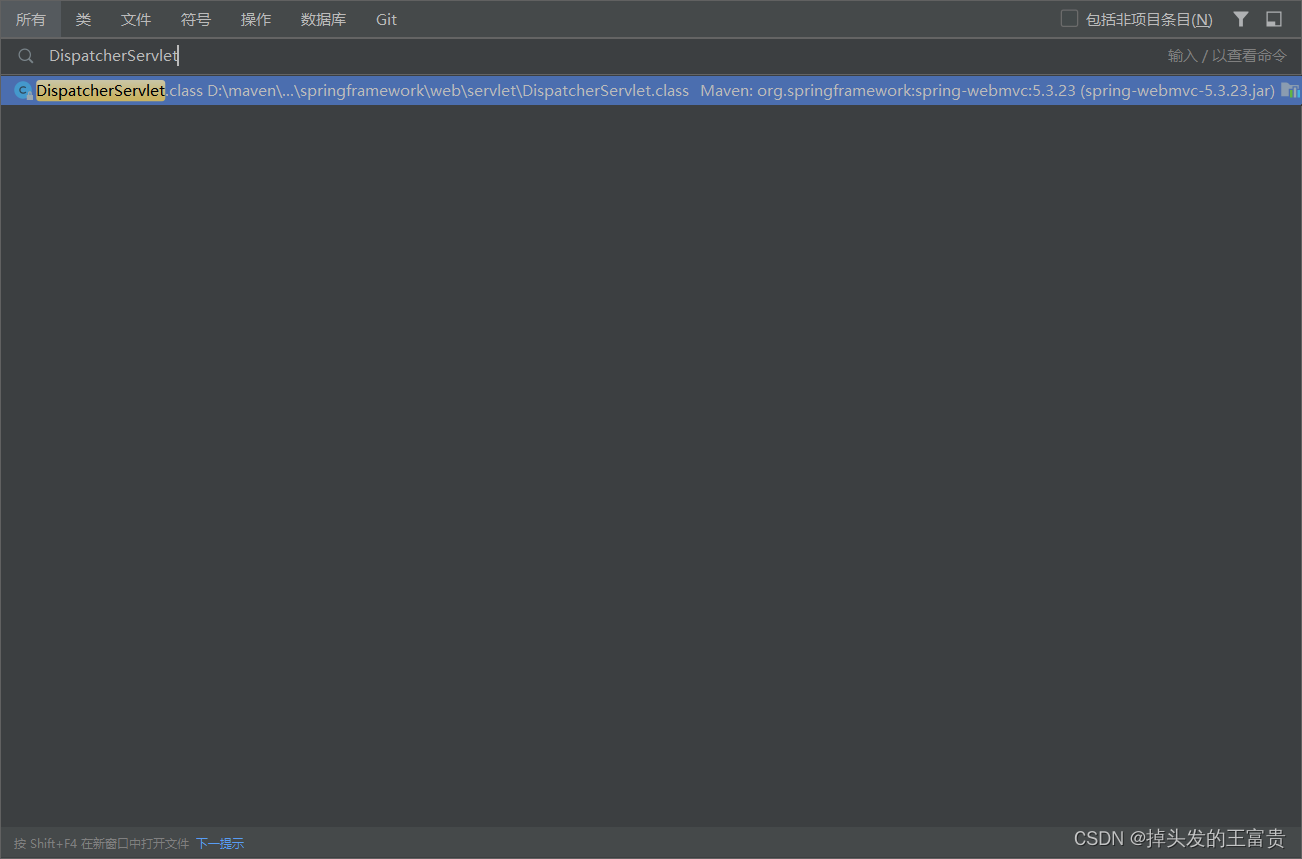Select the DispatcherServlet.class result row
This screenshot has height=859, width=1302.
pyautogui.click(x=651, y=91)
